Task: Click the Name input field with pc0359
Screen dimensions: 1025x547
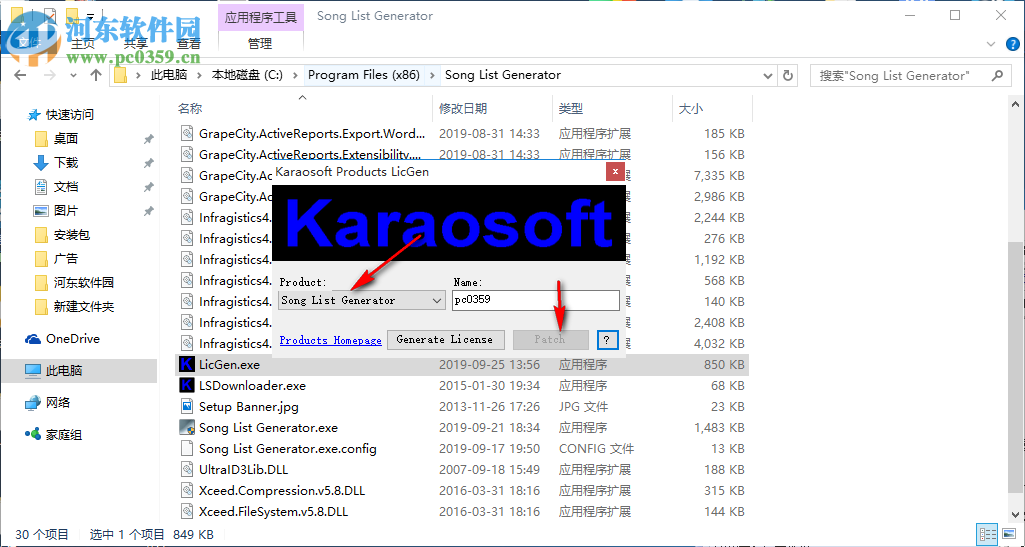Action: 535,301
